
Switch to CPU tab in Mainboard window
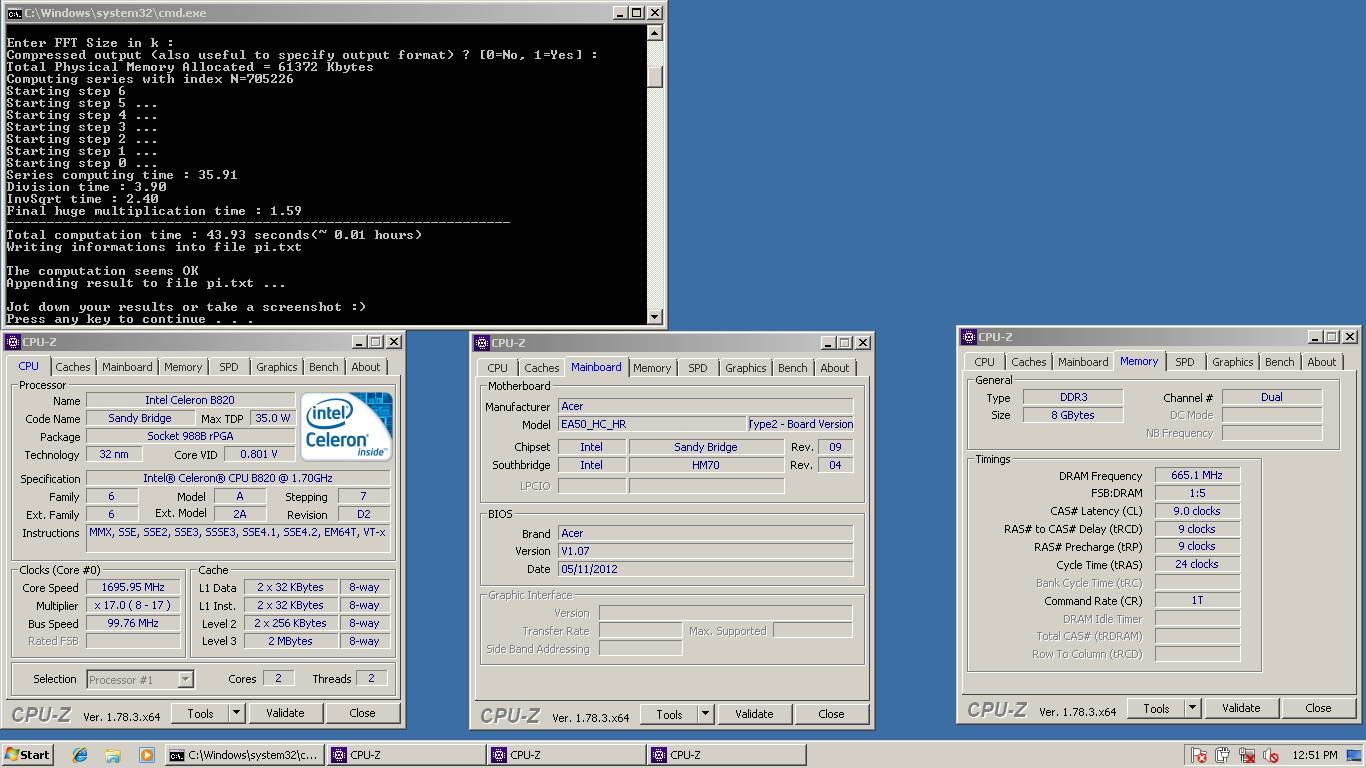498,368
